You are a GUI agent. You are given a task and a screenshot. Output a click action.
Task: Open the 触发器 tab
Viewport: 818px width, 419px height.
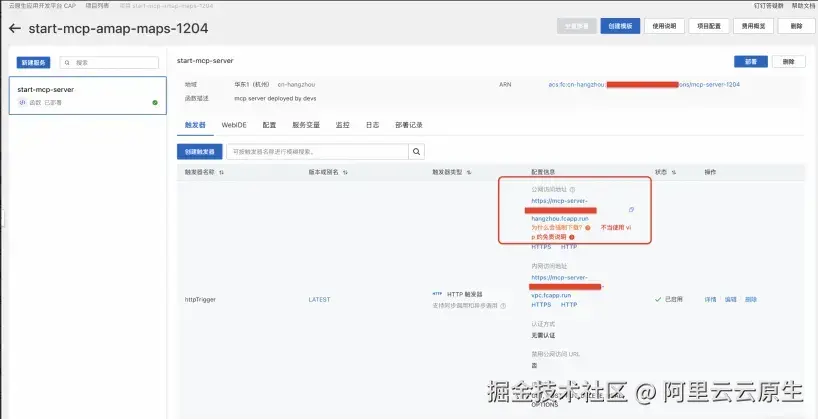[195, 125]
